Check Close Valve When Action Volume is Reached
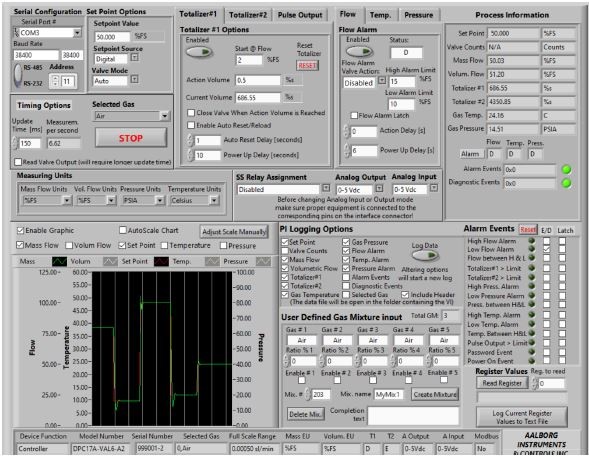 [x=191, y=113]
